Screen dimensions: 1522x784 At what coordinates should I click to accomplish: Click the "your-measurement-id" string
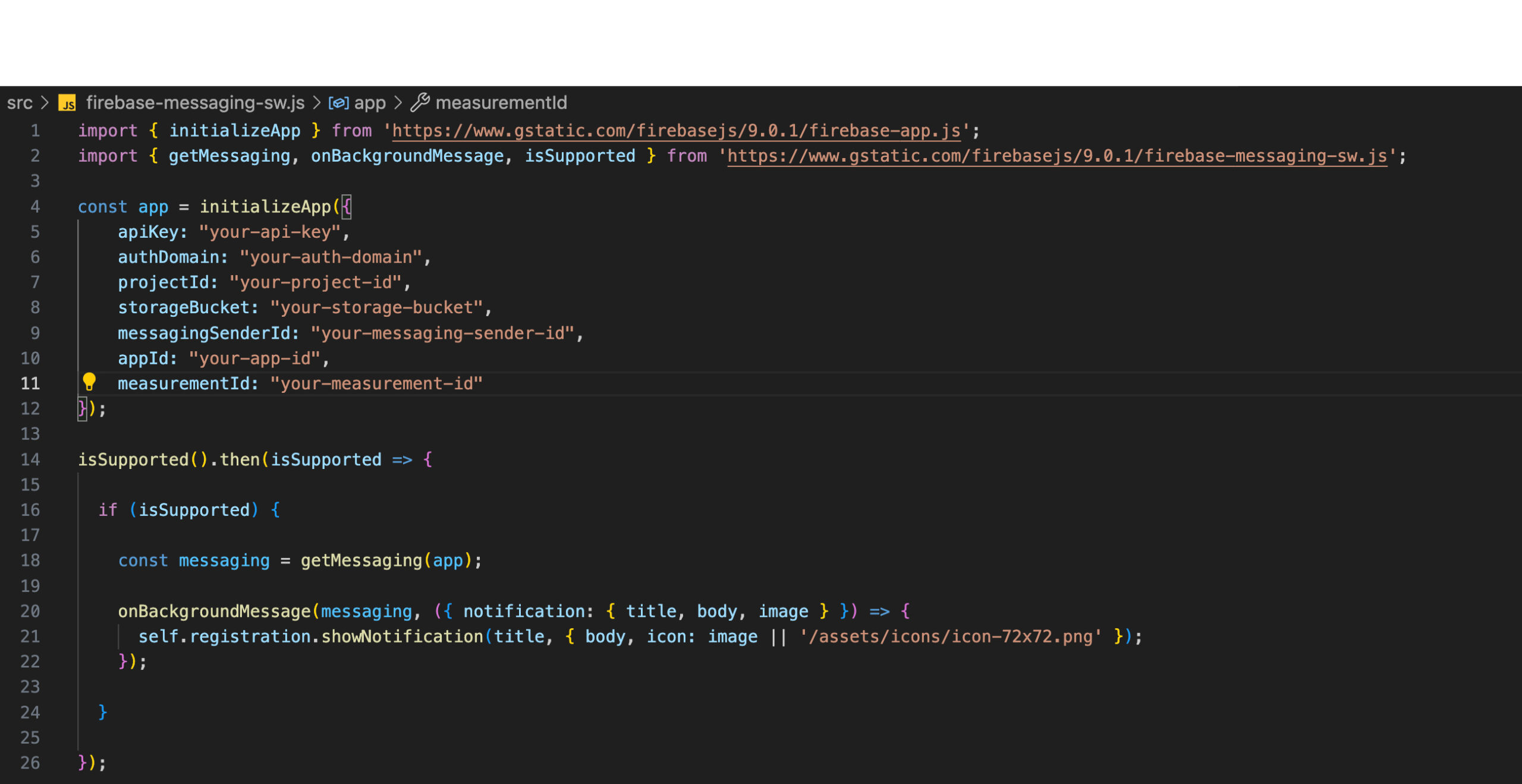pos(376,383)
